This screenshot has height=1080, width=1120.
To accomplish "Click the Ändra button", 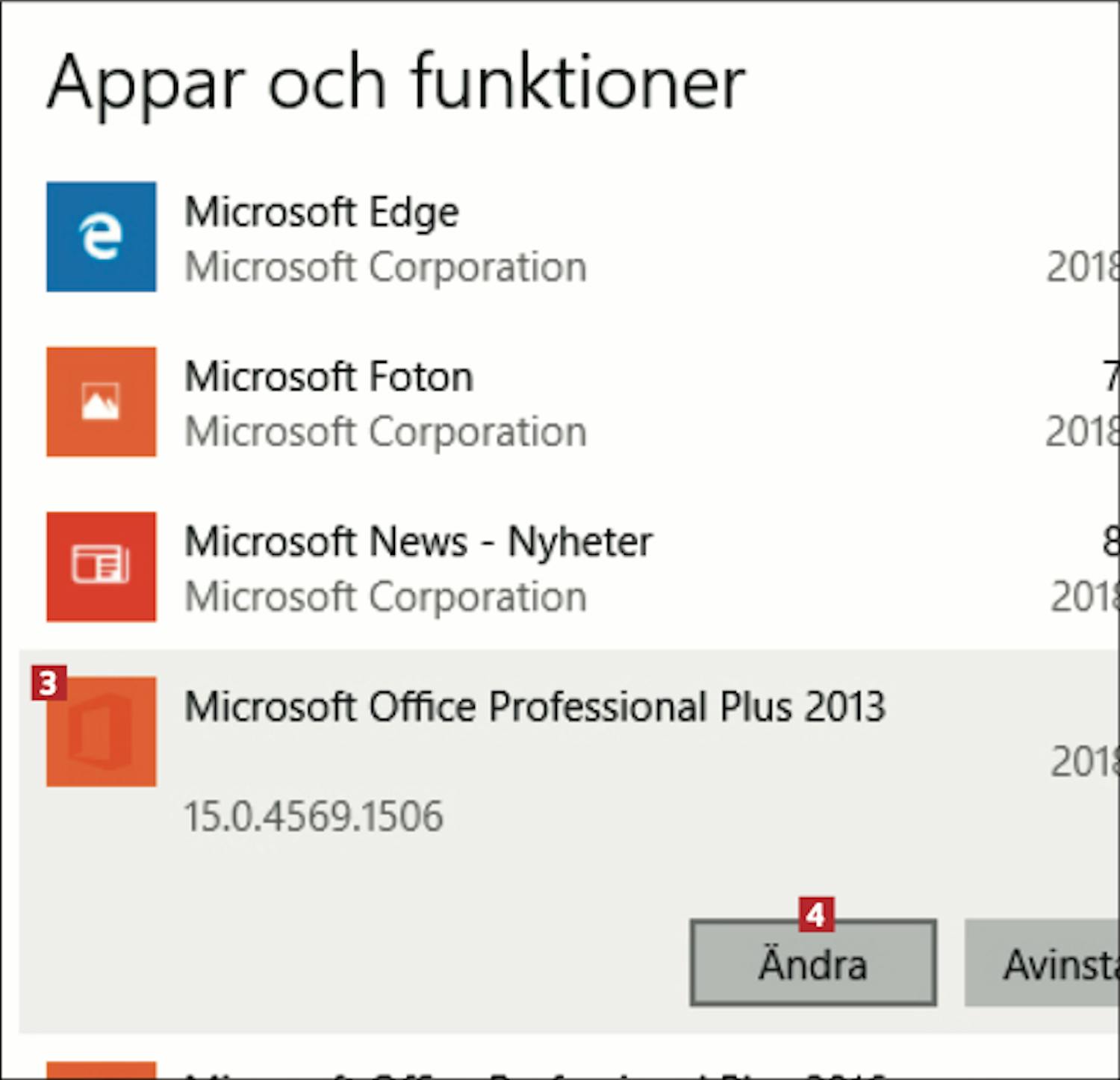I will tap(813, 963).
